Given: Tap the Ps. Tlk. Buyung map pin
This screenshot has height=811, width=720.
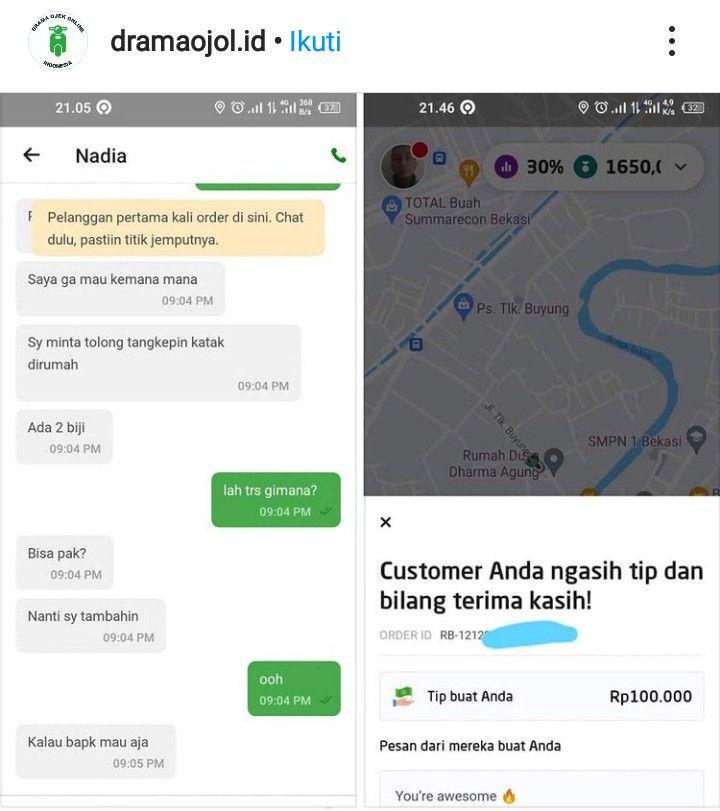Looking at the screenshot, I should coord(463,306).
